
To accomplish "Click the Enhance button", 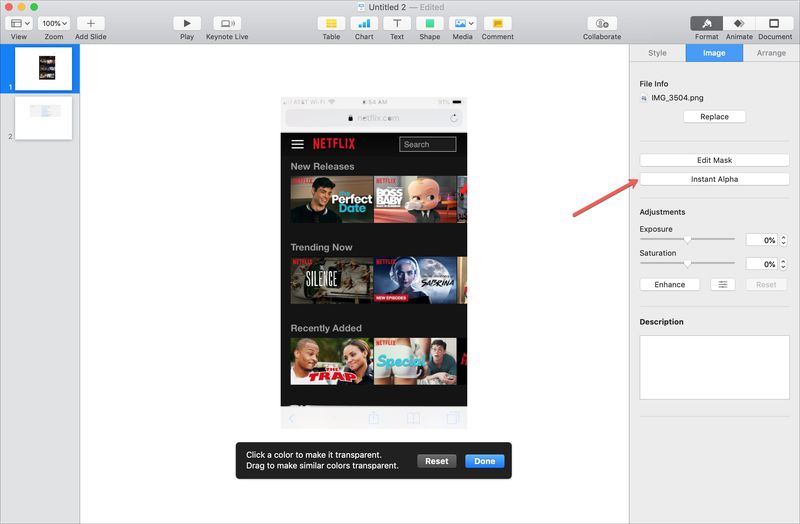I will (x=669, y=285).
